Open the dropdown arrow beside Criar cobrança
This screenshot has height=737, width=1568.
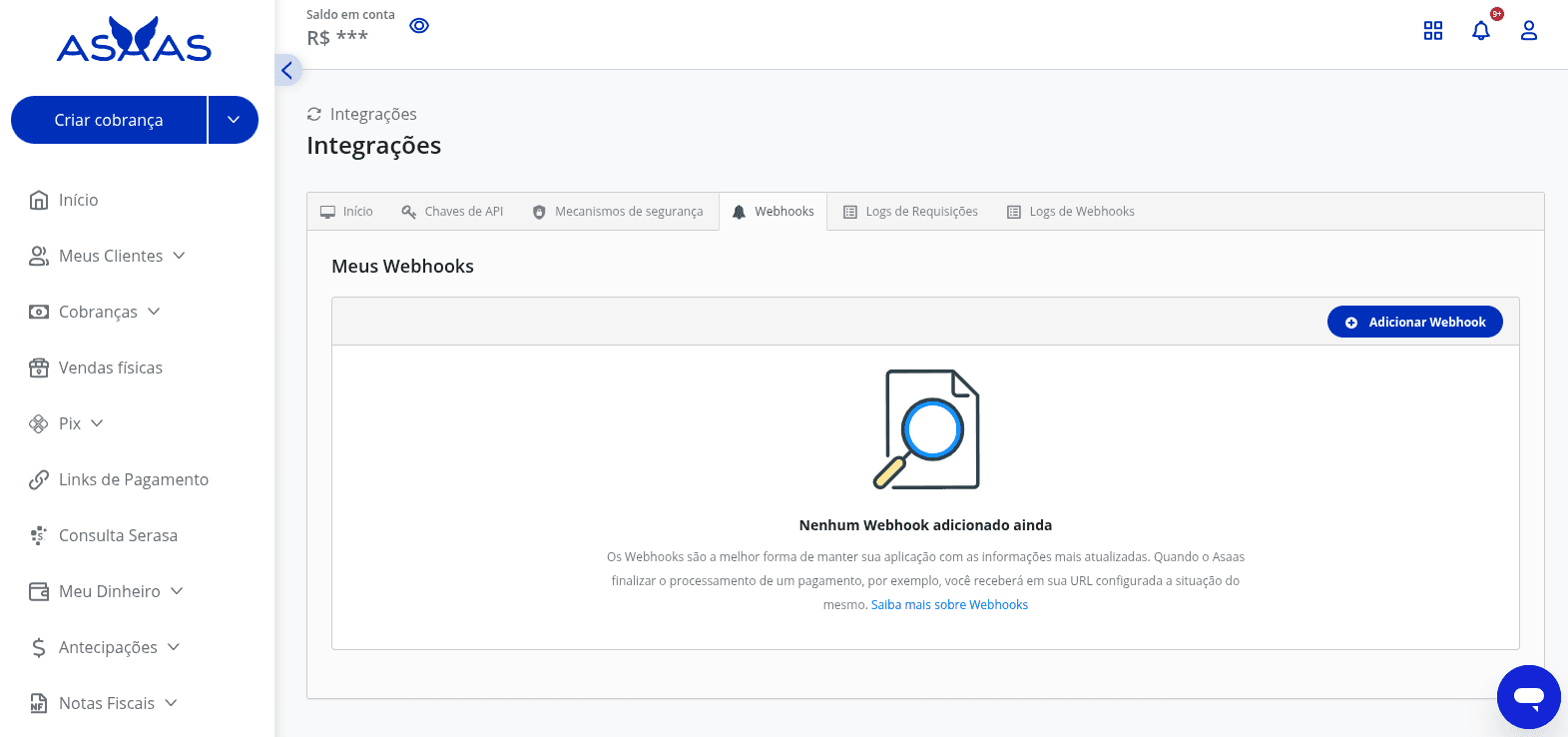[234, 120]
